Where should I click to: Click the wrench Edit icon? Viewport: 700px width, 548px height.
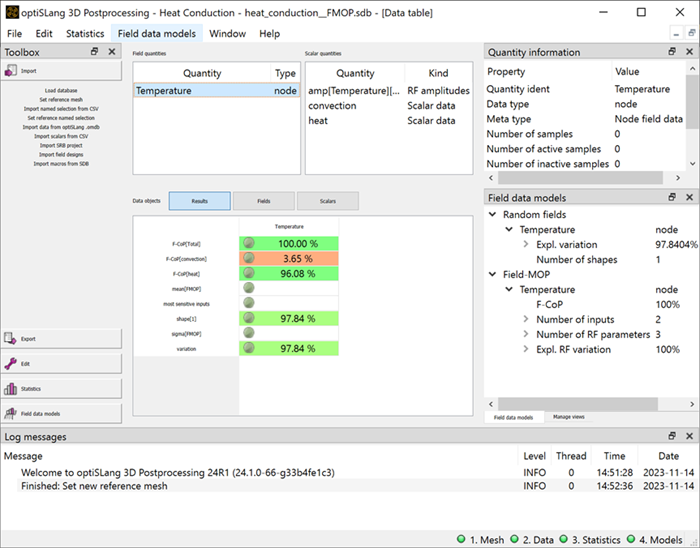13,363
